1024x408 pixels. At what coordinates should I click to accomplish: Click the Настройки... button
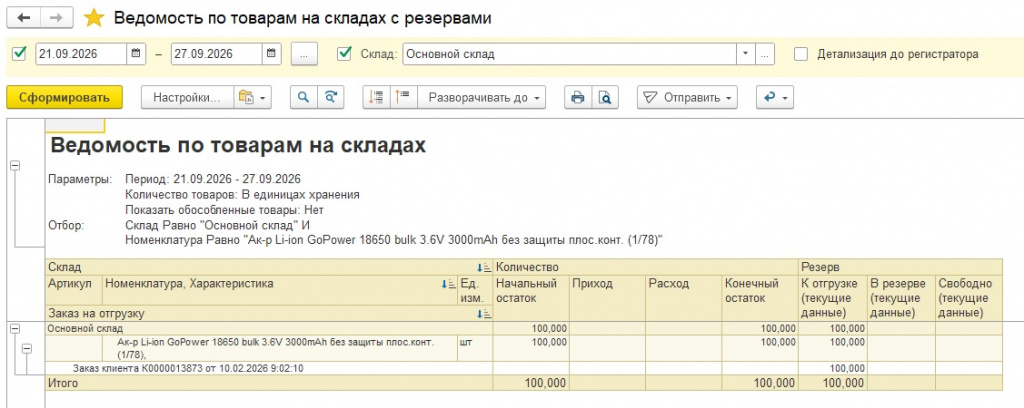[187, 97]
